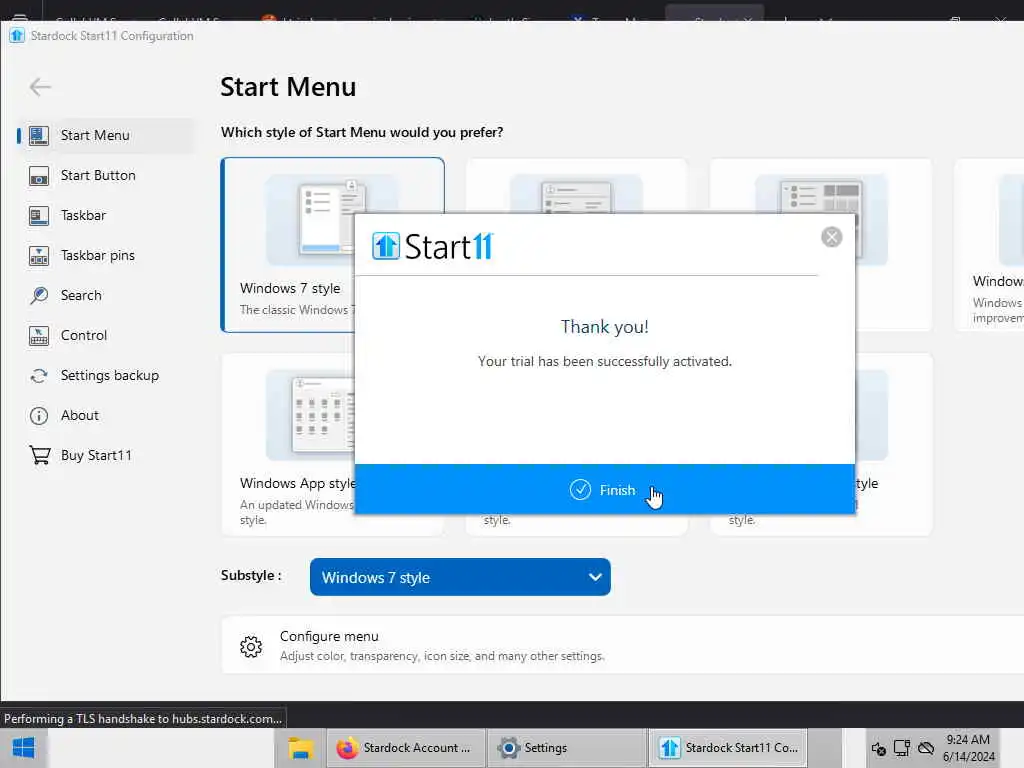Click the Start Button sidebar icon
1024x768 pixels.
(x=39, y=176)
